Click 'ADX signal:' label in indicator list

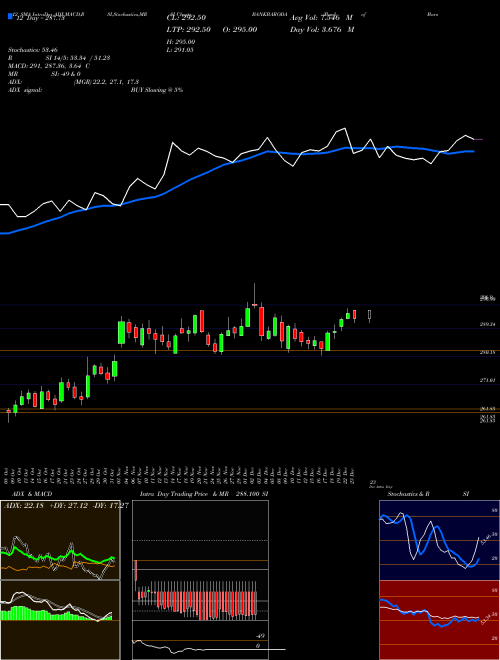25,90
